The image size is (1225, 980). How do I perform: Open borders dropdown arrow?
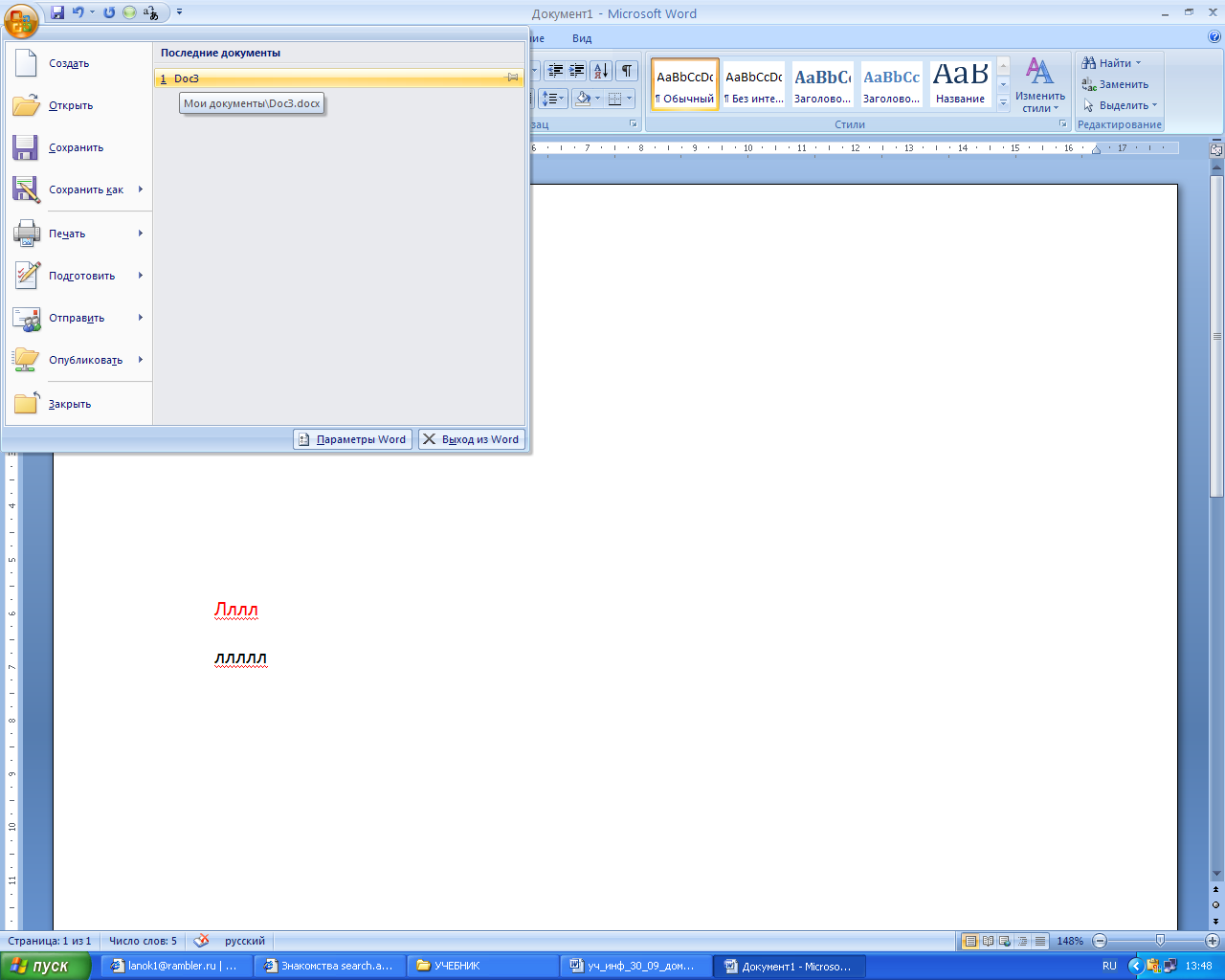click(x=630, y=98)
